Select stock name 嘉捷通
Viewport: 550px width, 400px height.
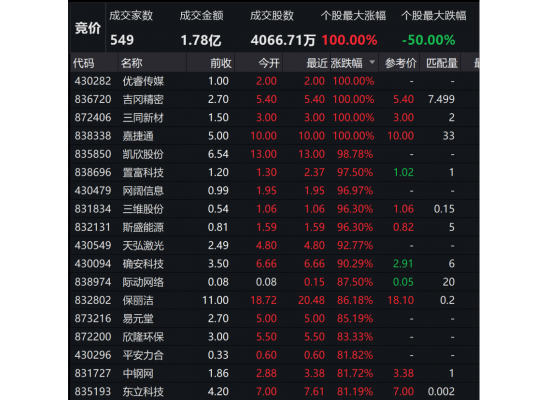point(138,136)
